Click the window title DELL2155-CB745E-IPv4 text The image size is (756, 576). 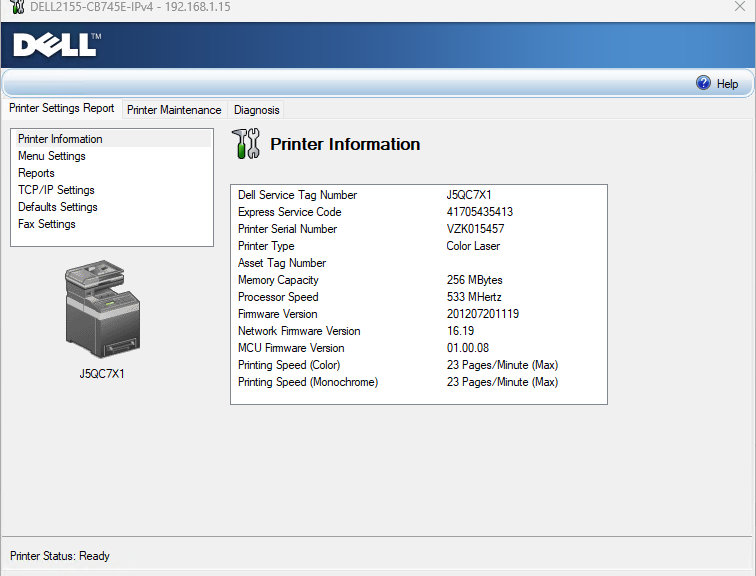[130, 7]
